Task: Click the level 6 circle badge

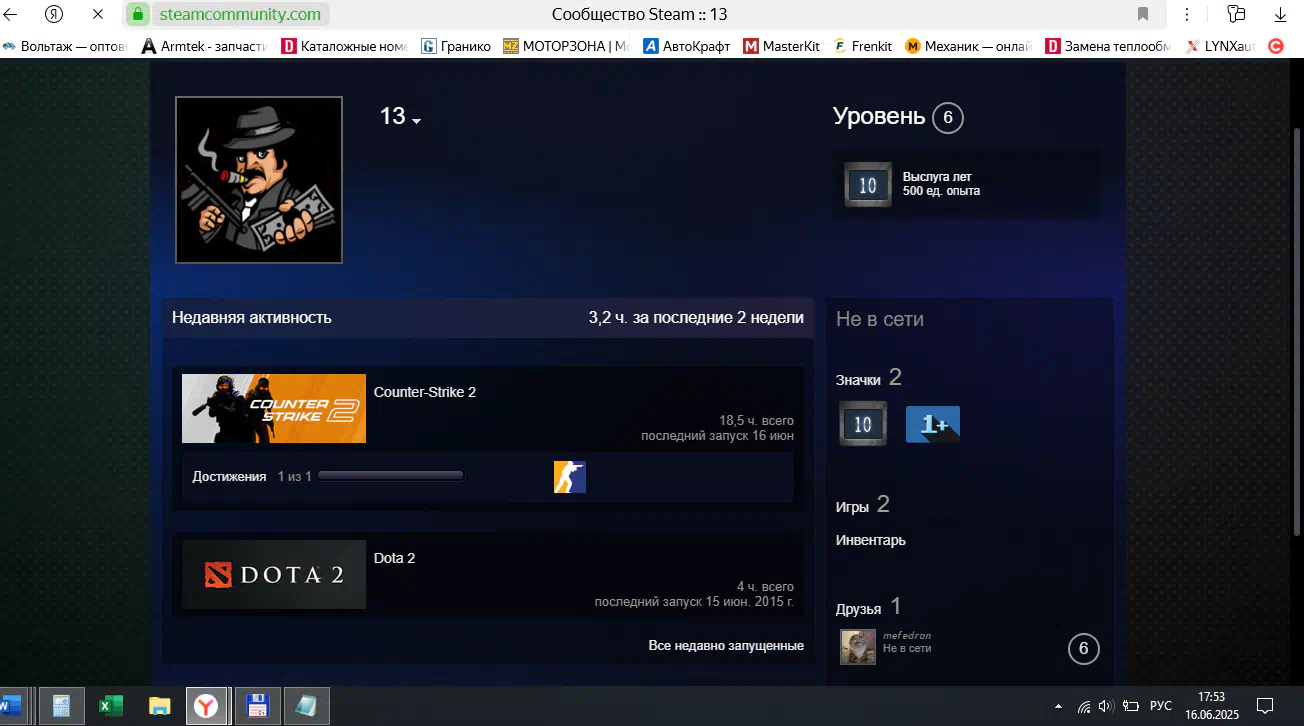Action: coord(947,118)
